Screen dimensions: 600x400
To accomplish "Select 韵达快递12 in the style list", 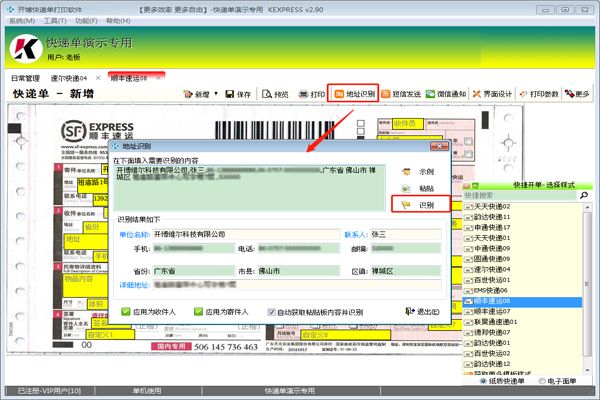I will click(x=523, y=364).
